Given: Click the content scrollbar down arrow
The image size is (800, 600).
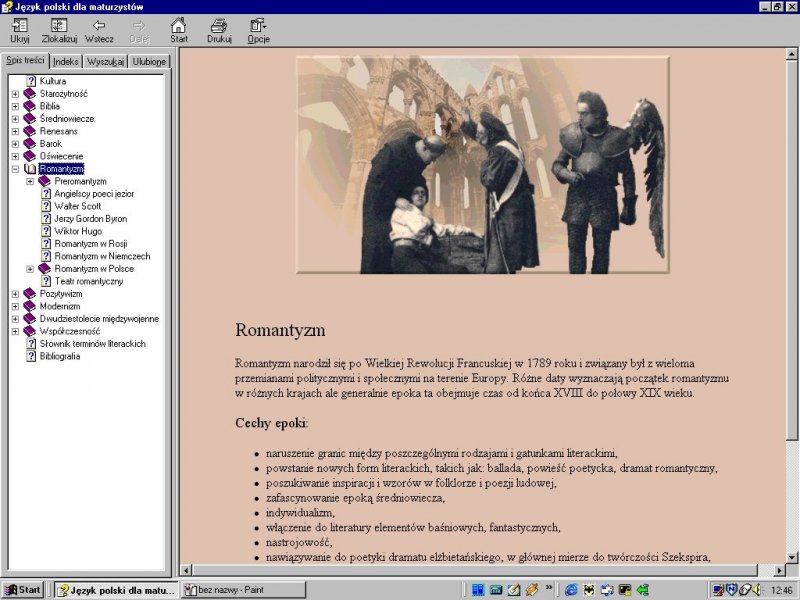Looking at the screenshot, I should click(793, 556).
